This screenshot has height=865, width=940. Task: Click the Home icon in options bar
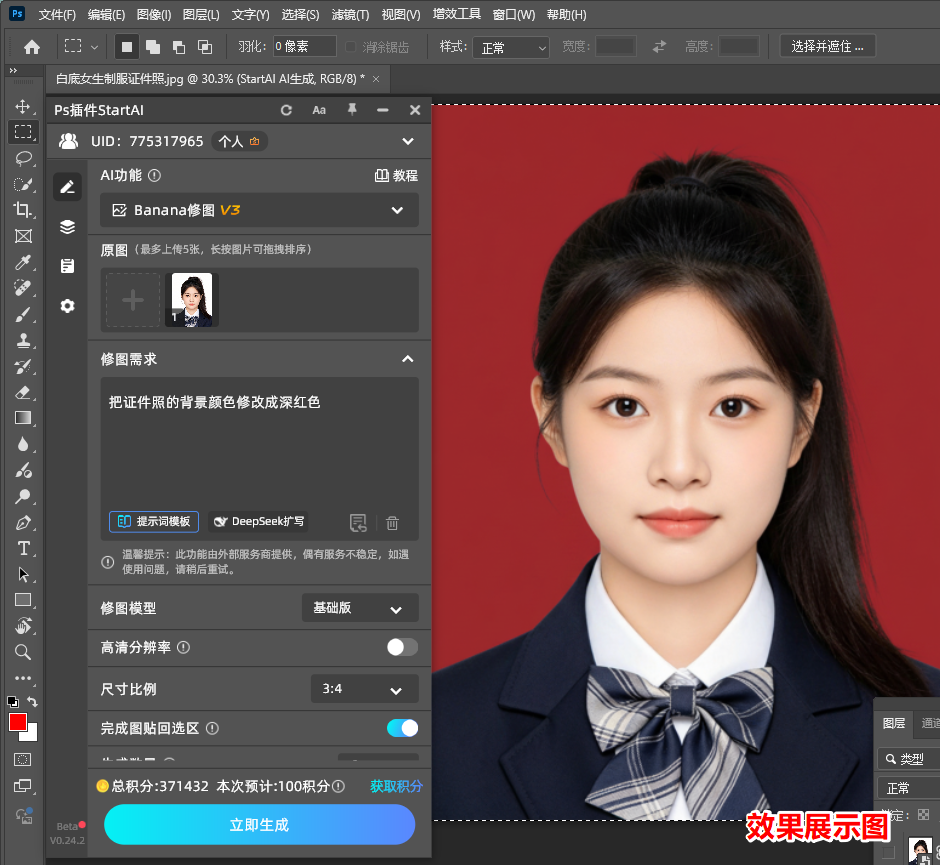(32, 47)
